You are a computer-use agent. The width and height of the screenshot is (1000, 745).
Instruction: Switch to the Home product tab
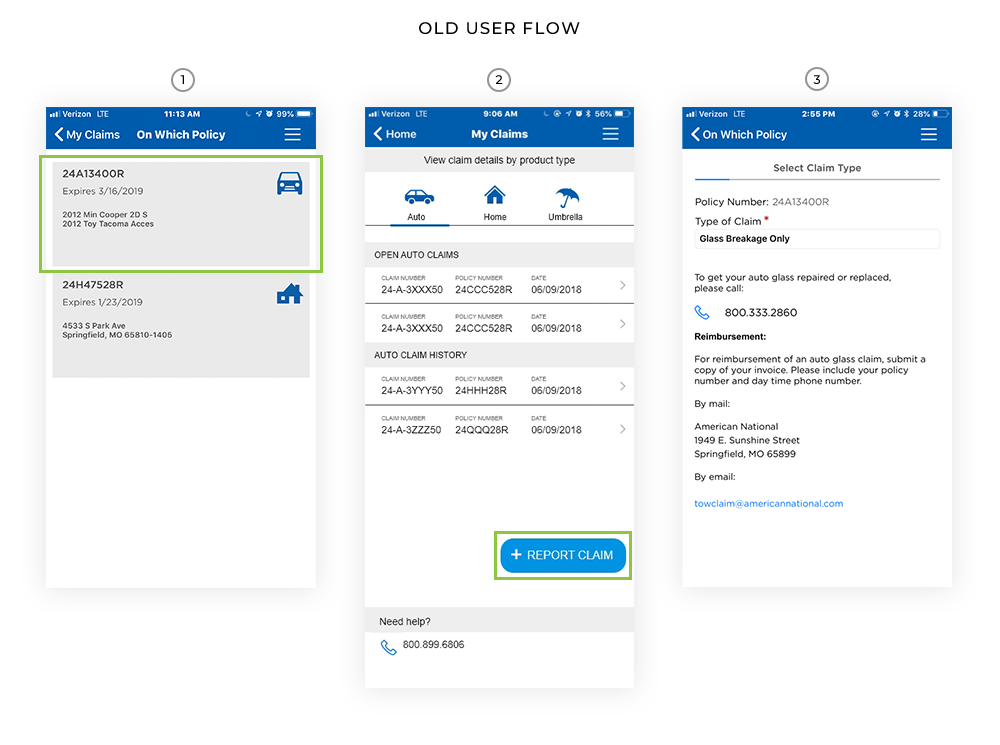pyautogui.click(x=494, y=197)
